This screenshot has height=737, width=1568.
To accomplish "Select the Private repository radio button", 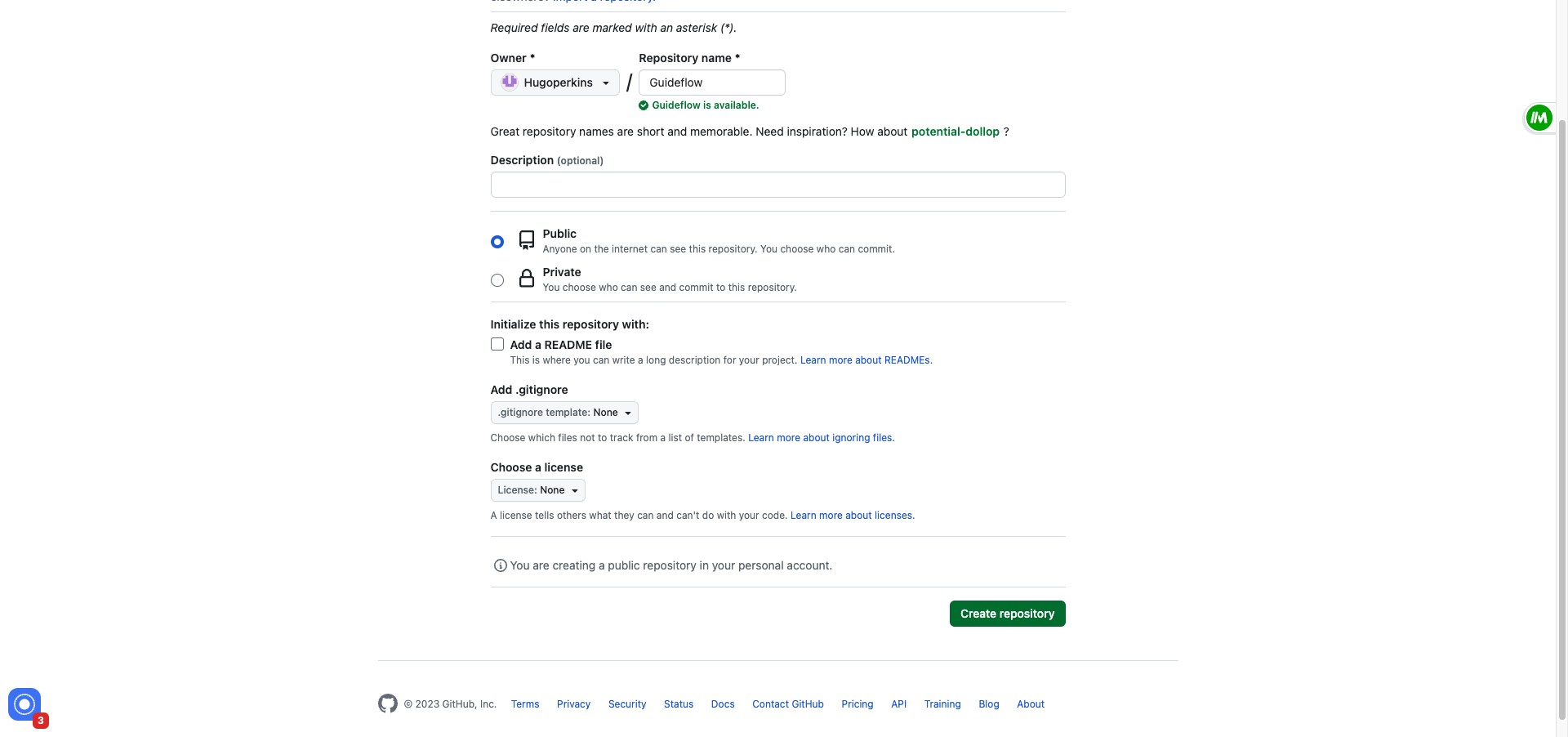I will [497, 279].
